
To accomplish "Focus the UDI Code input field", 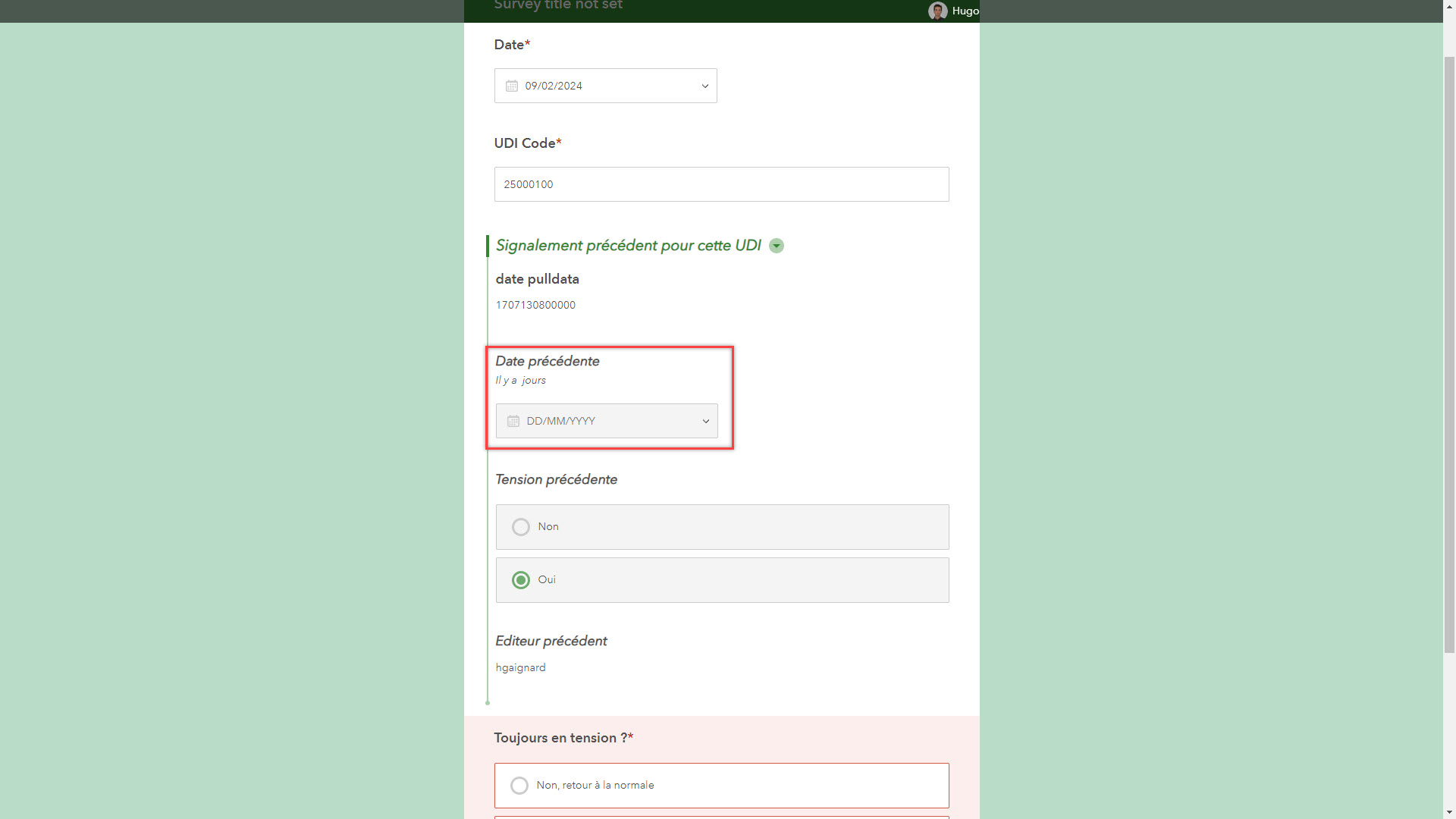I will [720, 184].
